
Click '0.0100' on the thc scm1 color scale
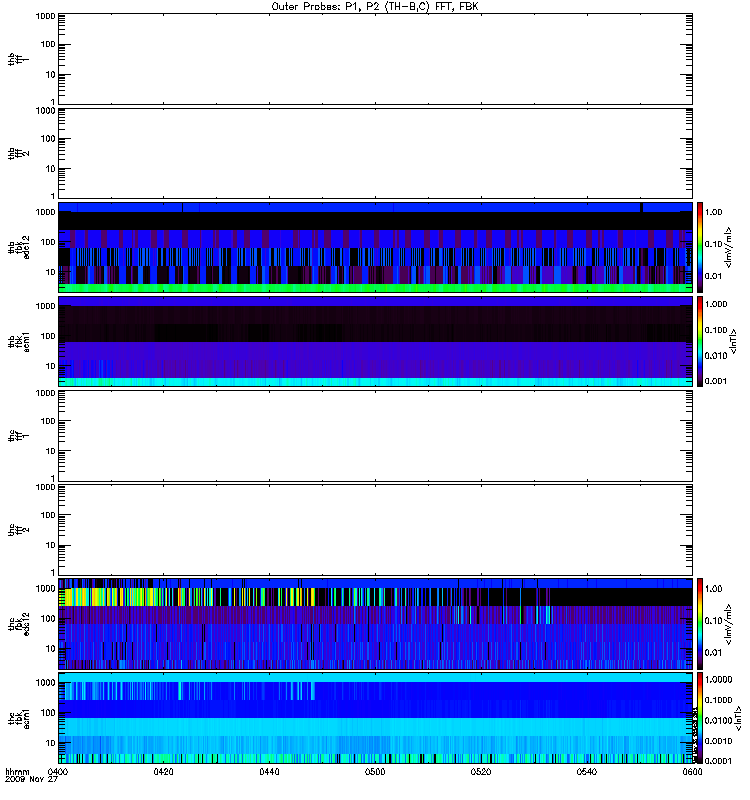click(x=718, y=720)
